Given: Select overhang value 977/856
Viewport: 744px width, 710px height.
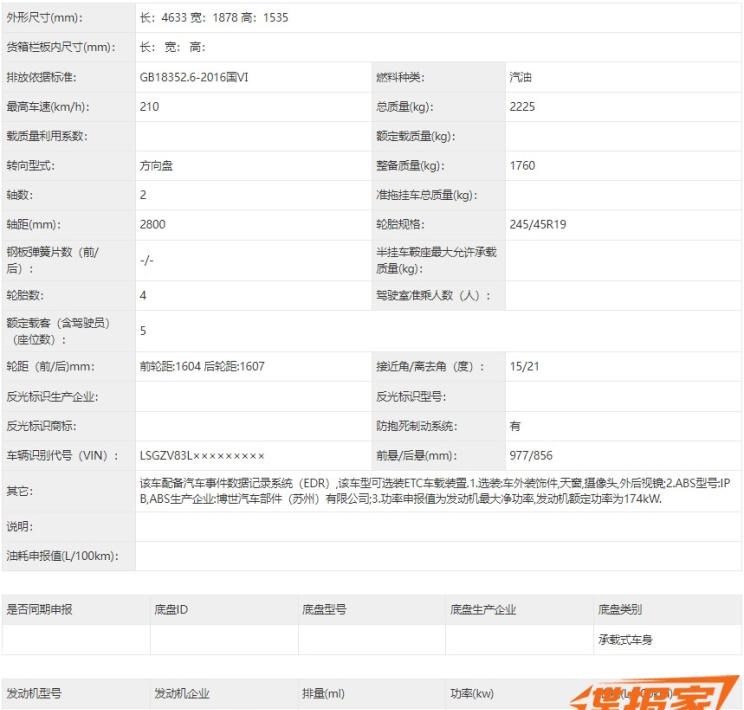Looking at the screenshot, I should 531,456.
